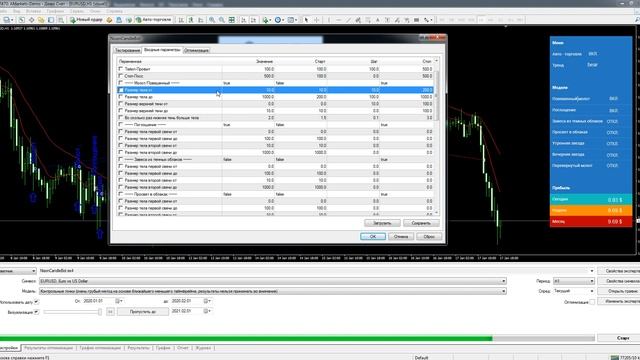This screenshot has height=360, width=640.
Task: Click the New chart toolbar icon
Action: tap(7, 20)
